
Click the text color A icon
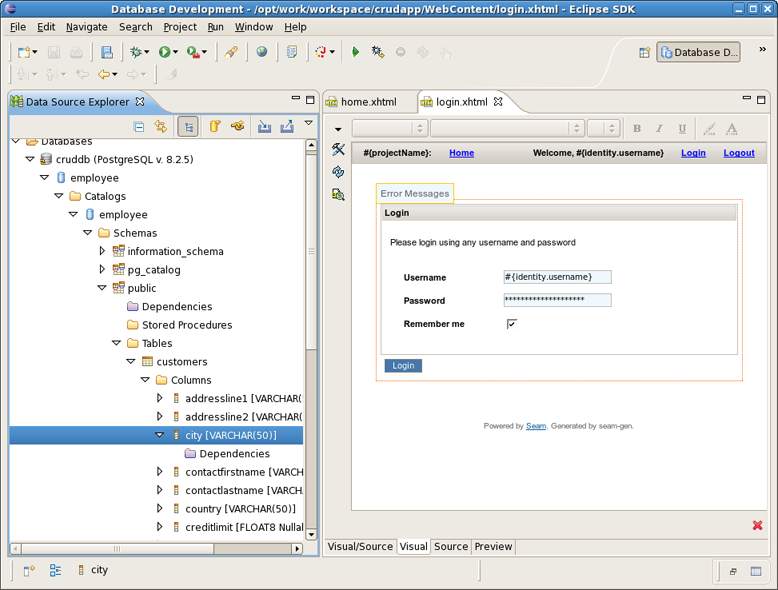731,129
